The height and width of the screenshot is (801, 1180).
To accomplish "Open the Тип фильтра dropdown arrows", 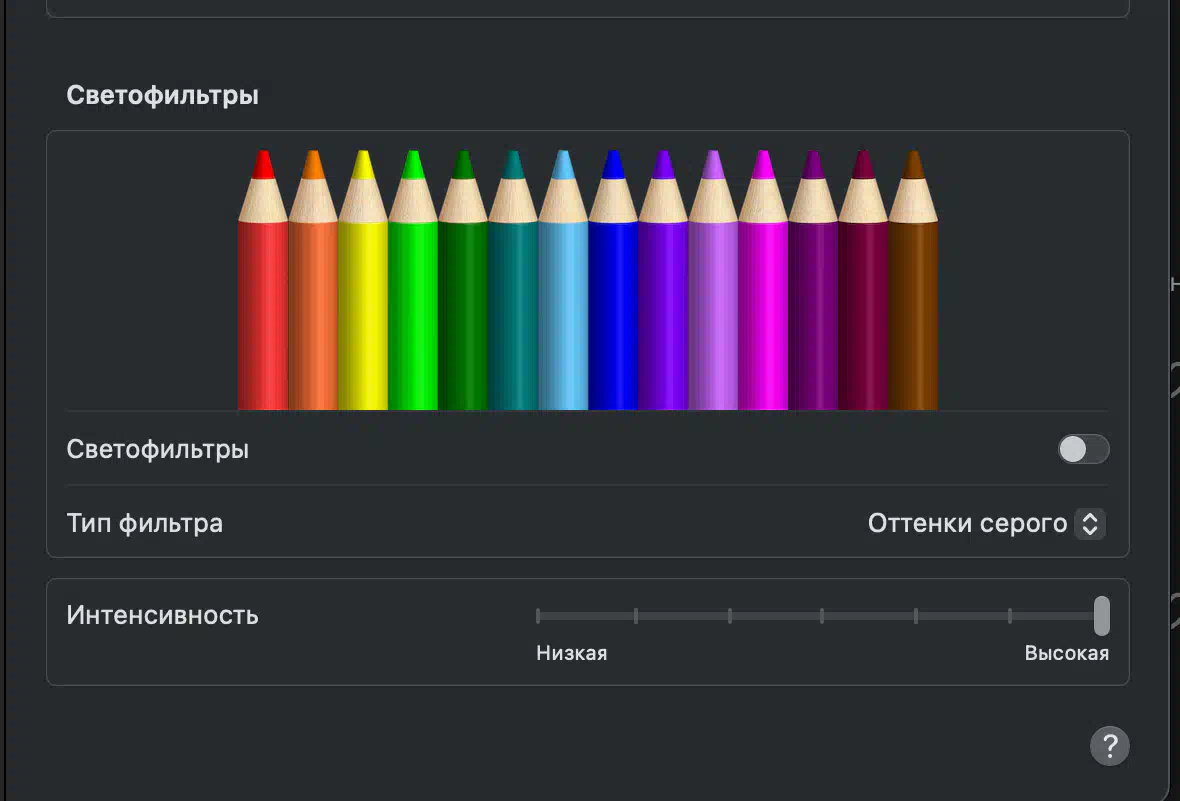I will [1090, 523].
